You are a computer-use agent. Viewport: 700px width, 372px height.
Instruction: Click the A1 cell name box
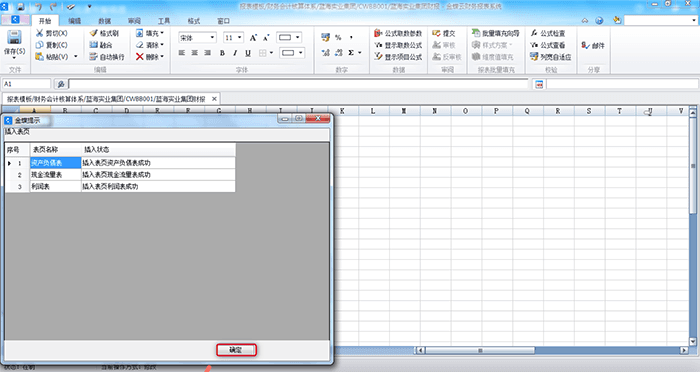(26, 84)
